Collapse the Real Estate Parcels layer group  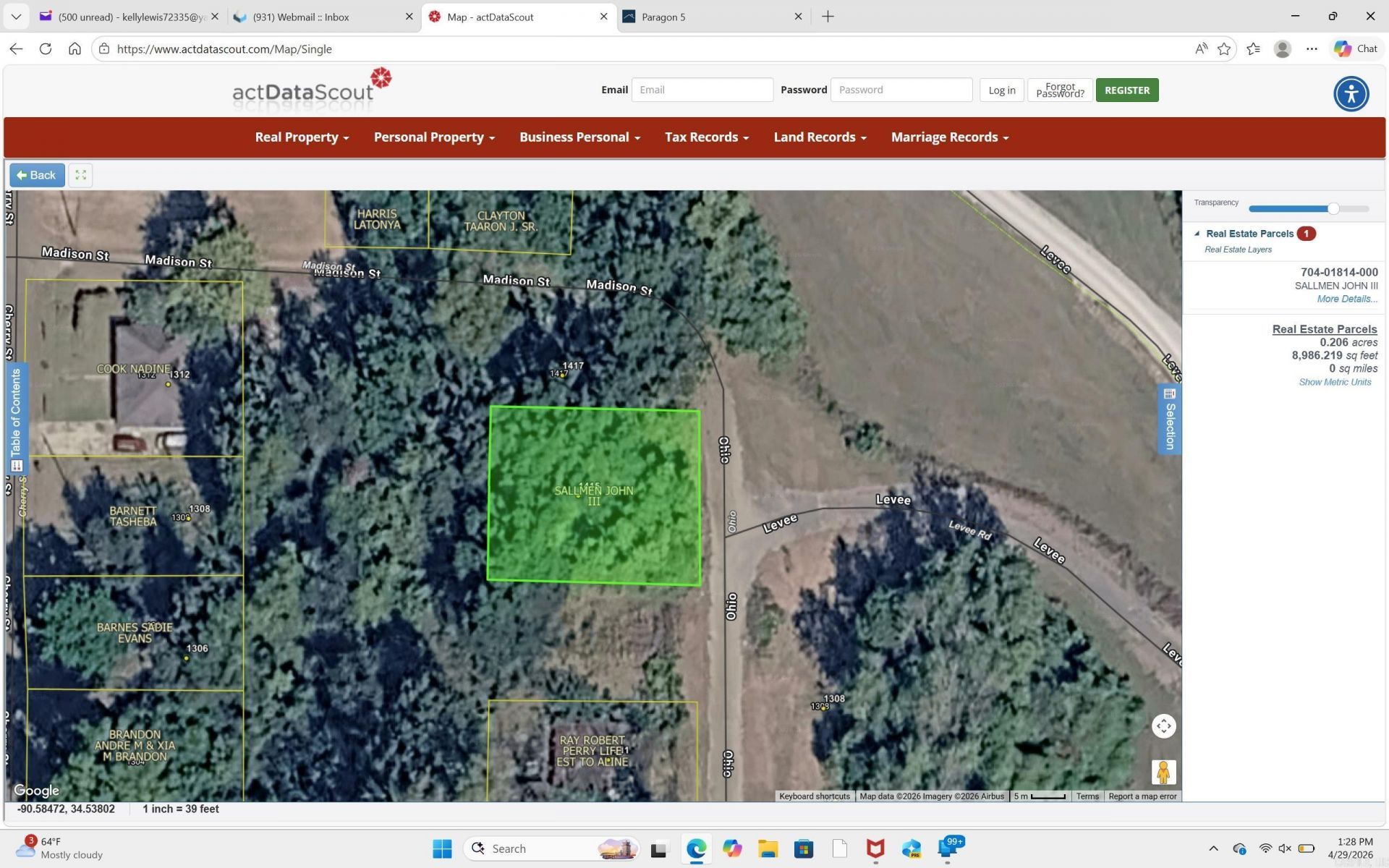pos(1197,234)
